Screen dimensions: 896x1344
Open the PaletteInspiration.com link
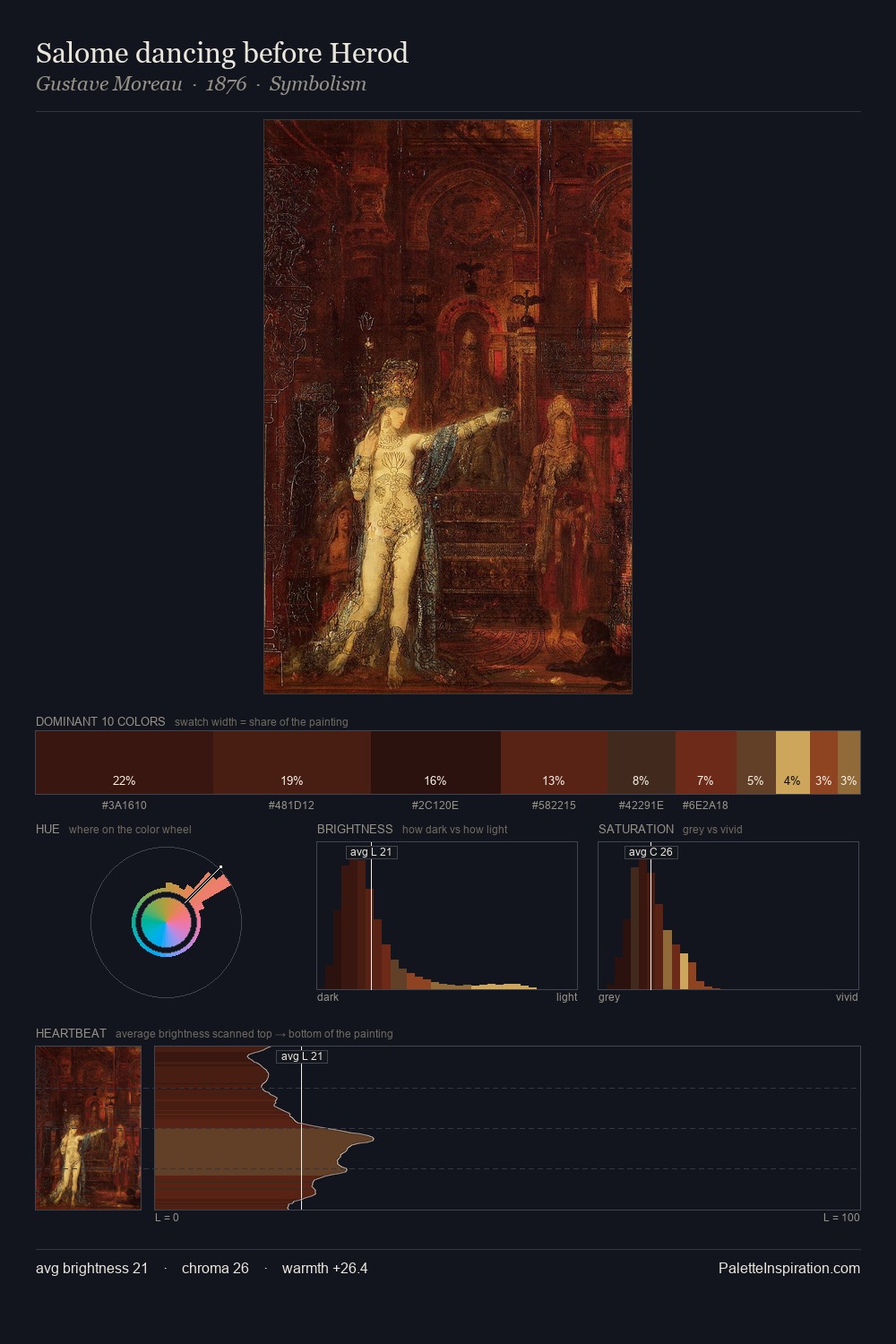[x=788, y=1269]
